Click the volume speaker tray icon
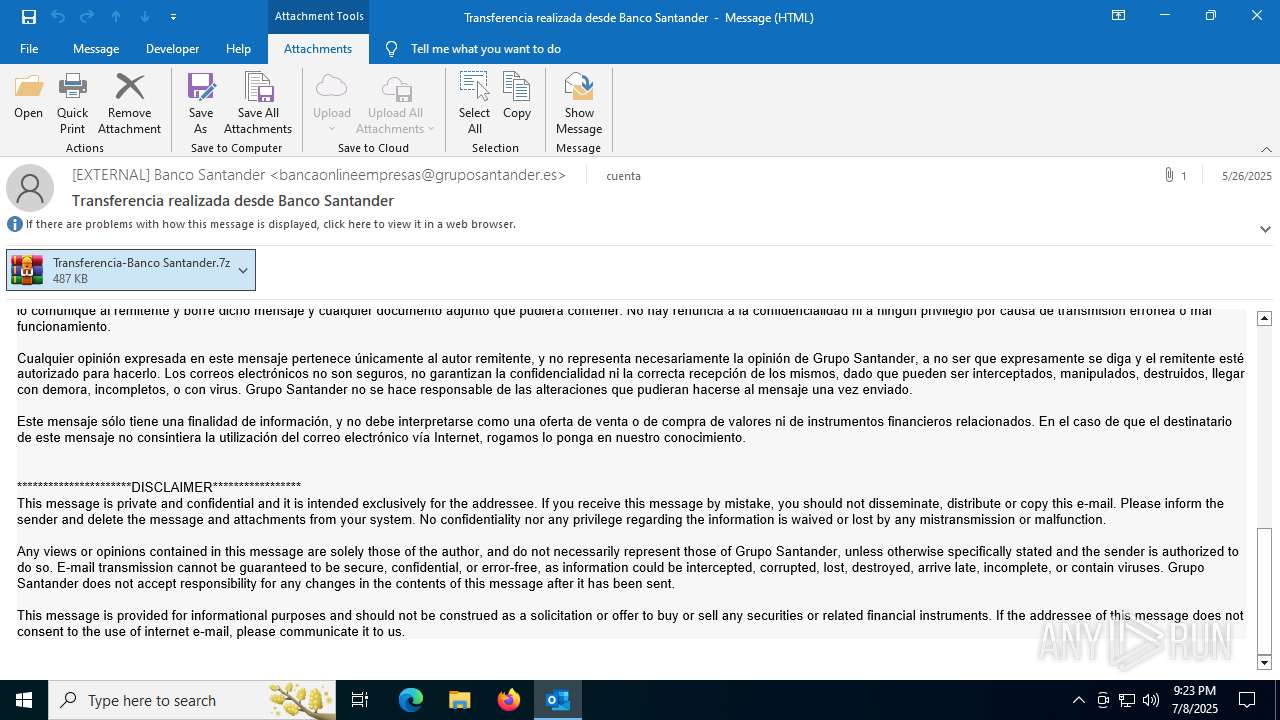Screen dimensions: 1280x720 tap(1151, 700)
